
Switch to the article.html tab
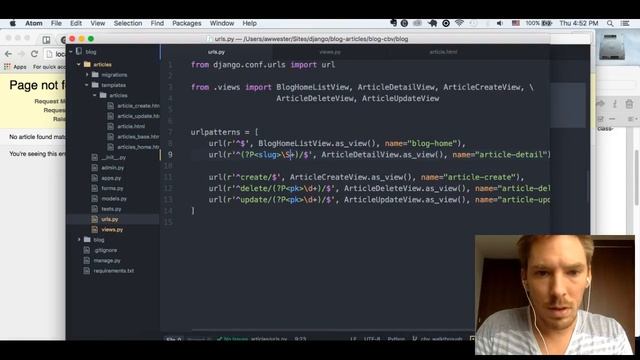[443, 52]
